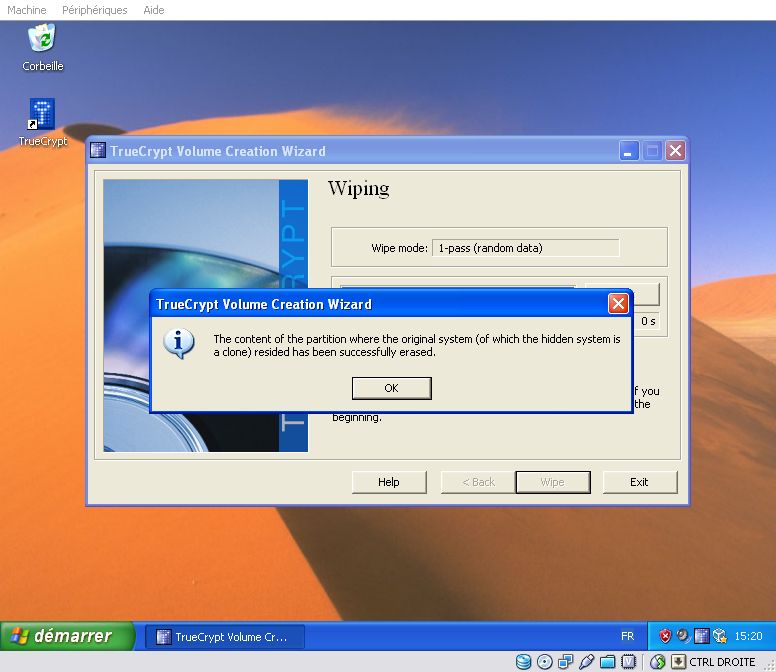Click the keyboard capture arrow icon
The height and width of the screenshot is (672, 776).
tap(678, 662)
